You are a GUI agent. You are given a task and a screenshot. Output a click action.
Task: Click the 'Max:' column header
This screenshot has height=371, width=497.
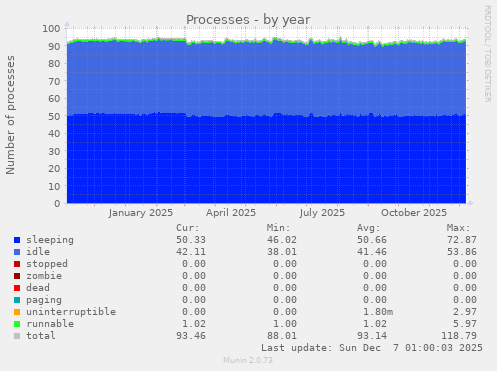tap(459, 228)
